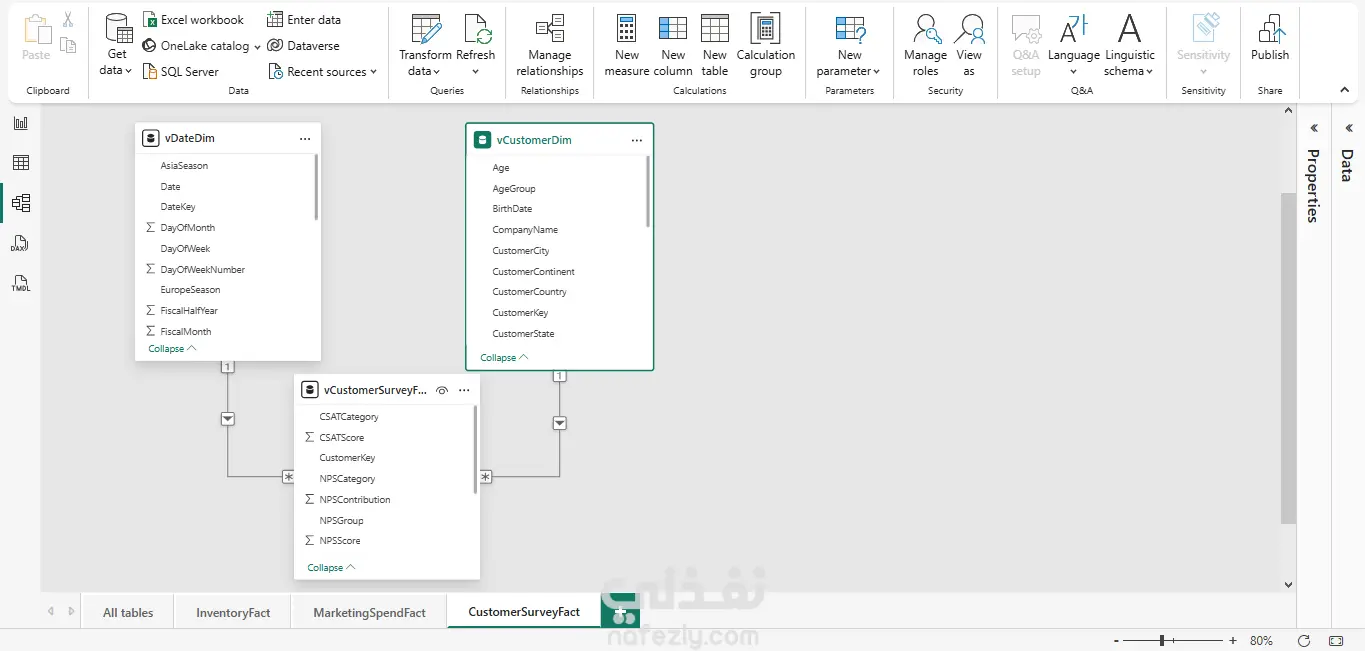Image resolution: width=1365 pixels, height=651 pixels.
Task: Open TMDL view in sidebar
Action: coord(20,284)
